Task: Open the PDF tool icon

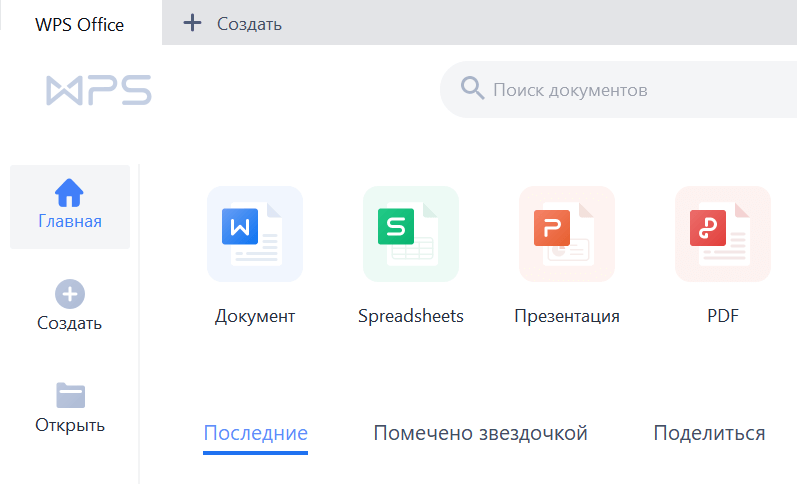Action: (723, 234)
